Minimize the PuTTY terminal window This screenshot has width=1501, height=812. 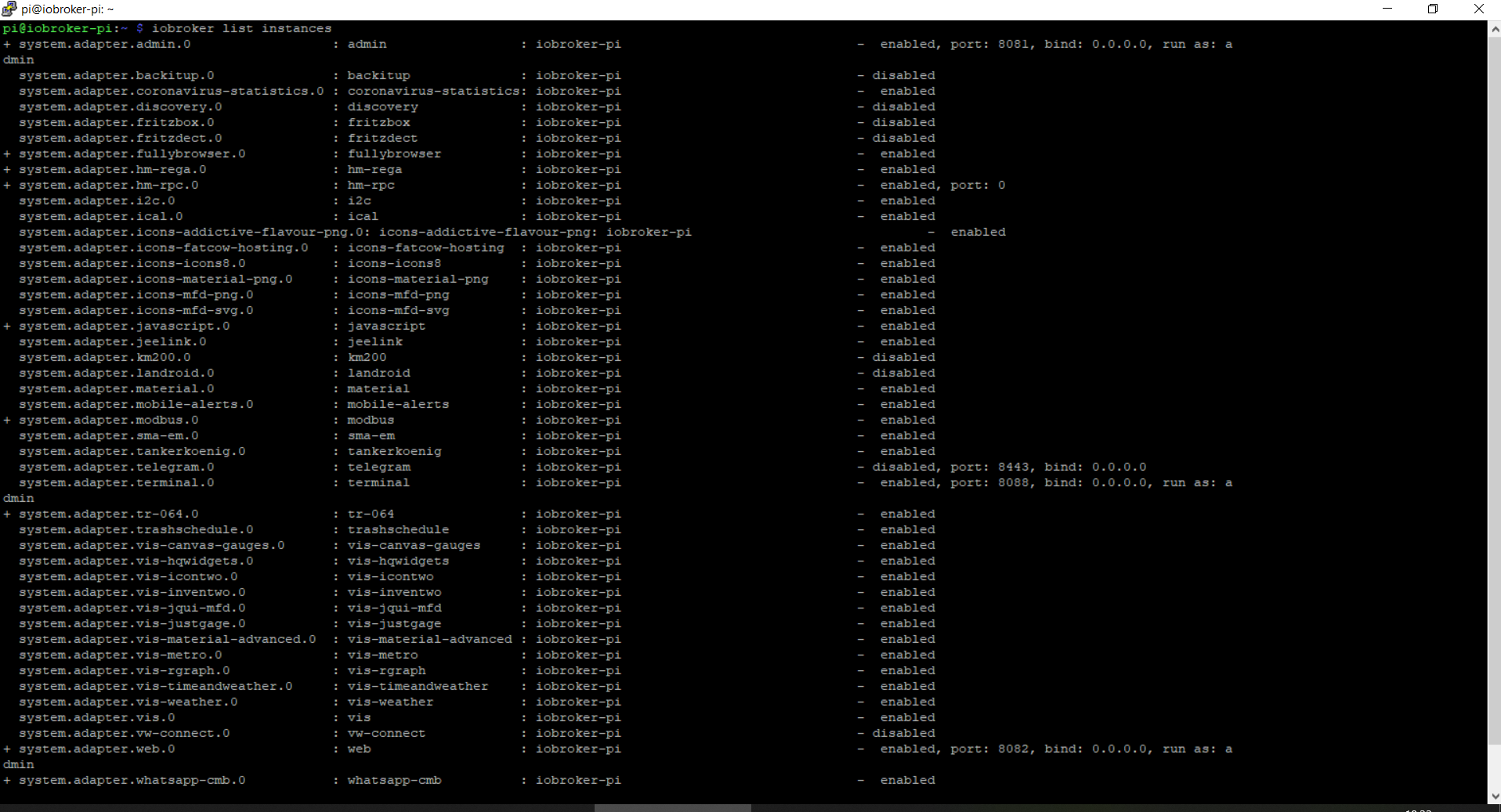(x=1387, y=9)
